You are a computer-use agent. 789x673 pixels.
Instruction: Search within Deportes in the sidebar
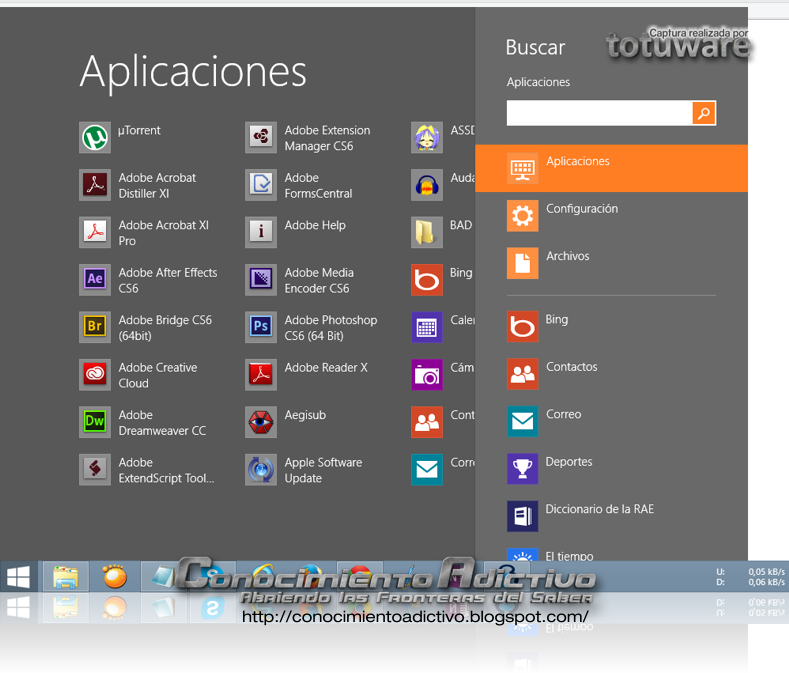pyautogui.click(x=611, y=468)
